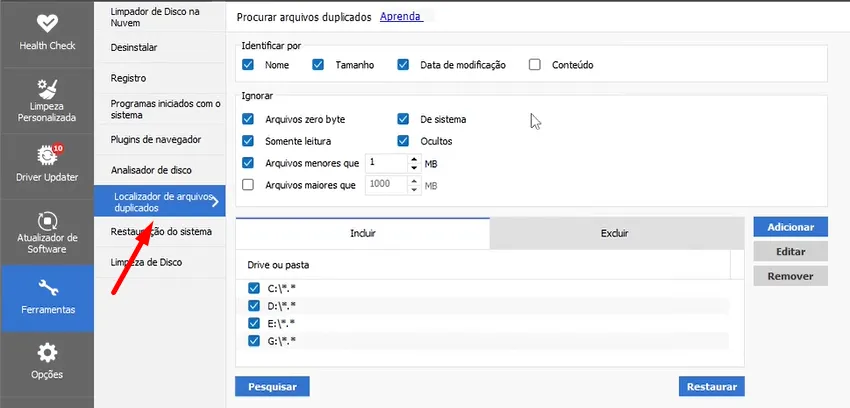This screenshot has height=408, width=850.
Task: Disable the Ocultos ignore checkbox
Action: point(404,141)
